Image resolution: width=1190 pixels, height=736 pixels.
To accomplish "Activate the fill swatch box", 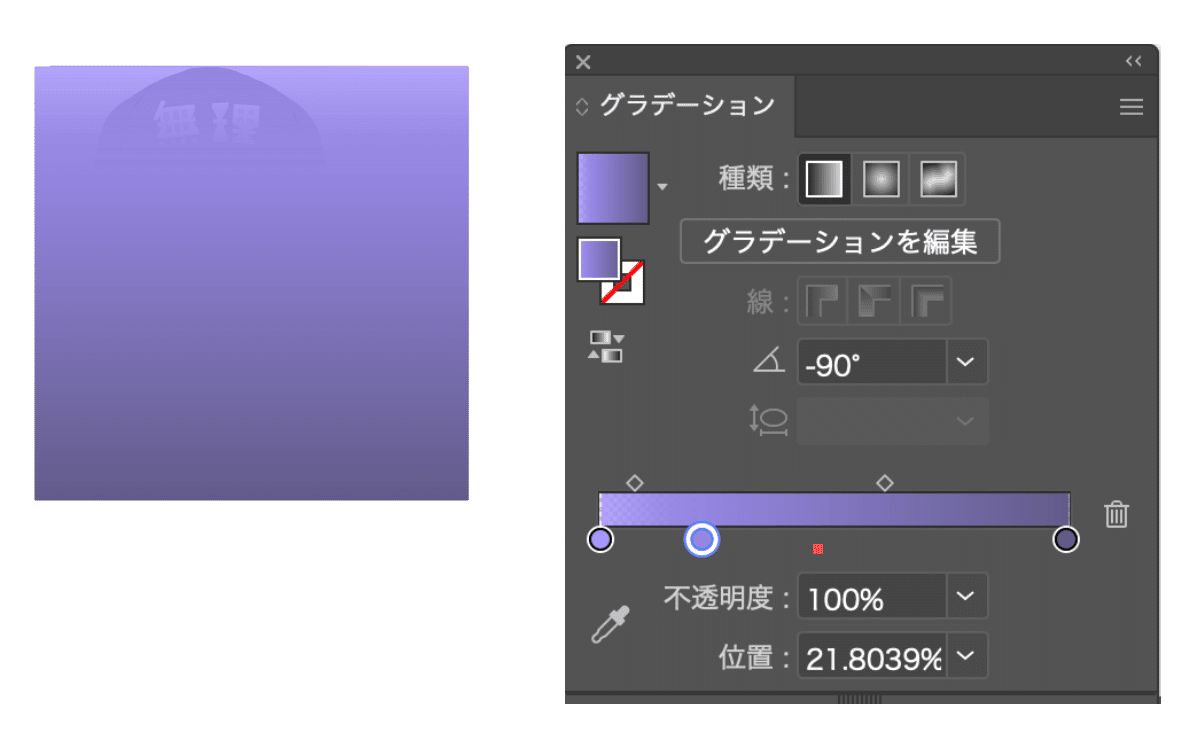I will (x=599, y=259).
